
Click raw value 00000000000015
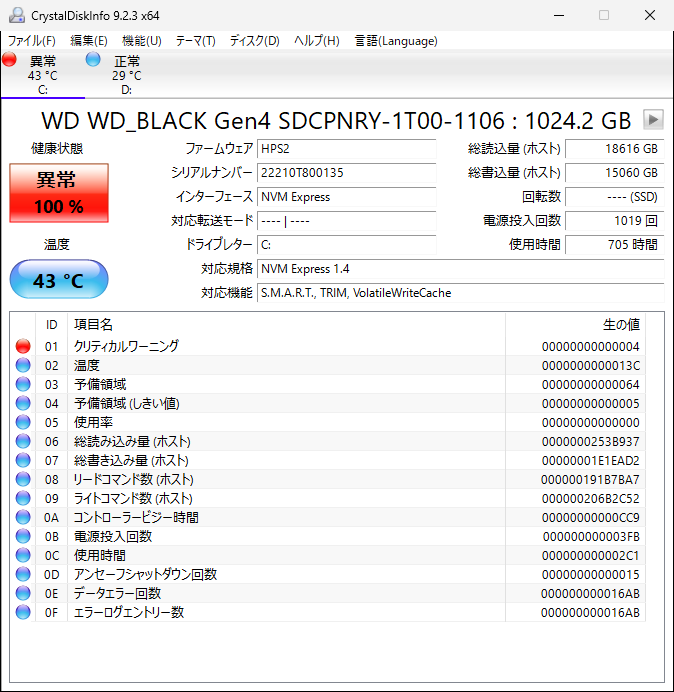[591, 575]
